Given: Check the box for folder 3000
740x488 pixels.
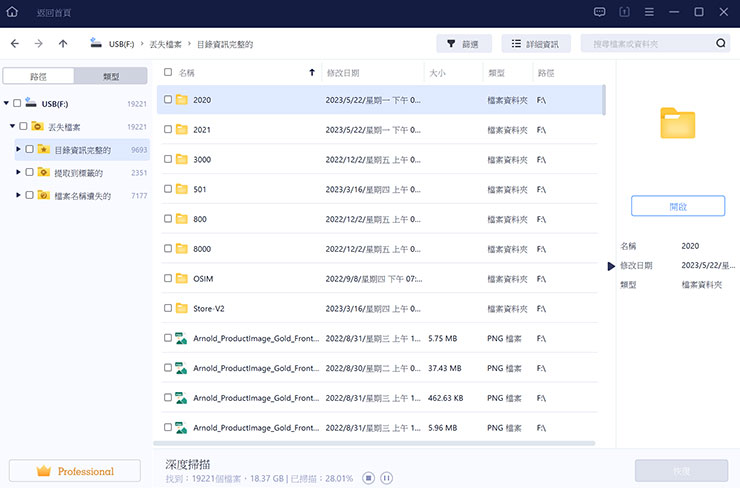Looking at the screenshot, I should pos(168,159).
